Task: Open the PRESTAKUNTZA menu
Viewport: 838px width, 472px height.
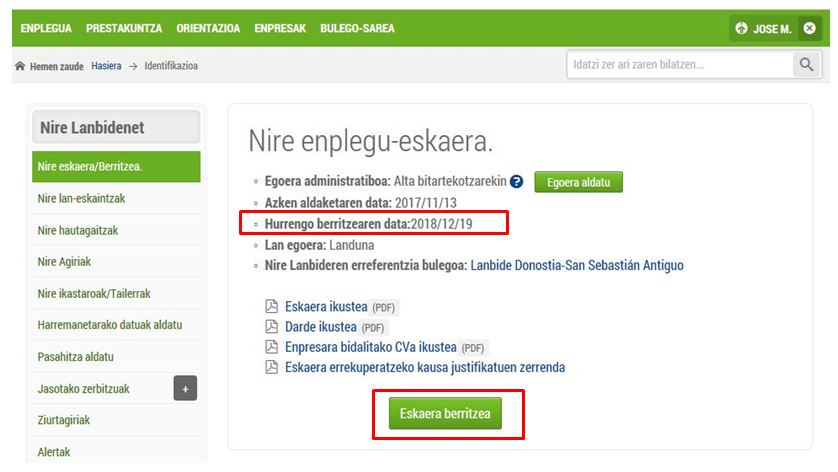Action: click(x=124, y=28)
